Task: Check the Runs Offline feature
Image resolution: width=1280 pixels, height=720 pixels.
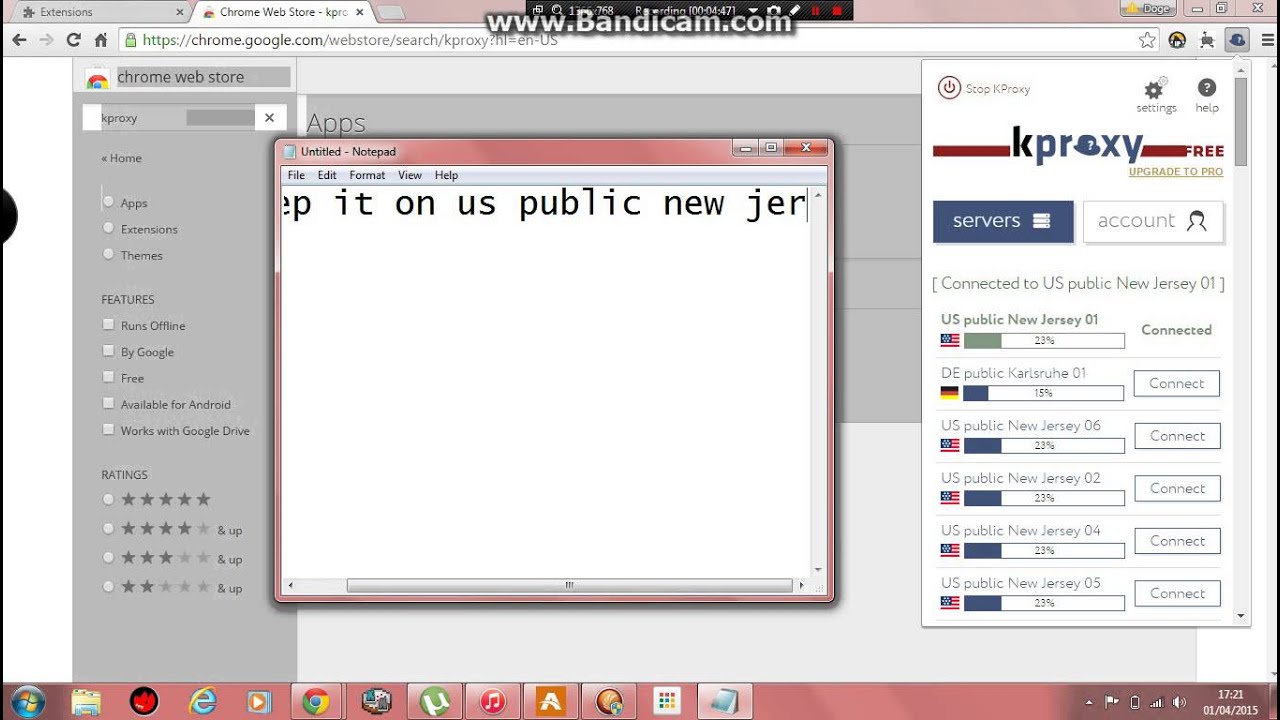Action: (108, 325)
